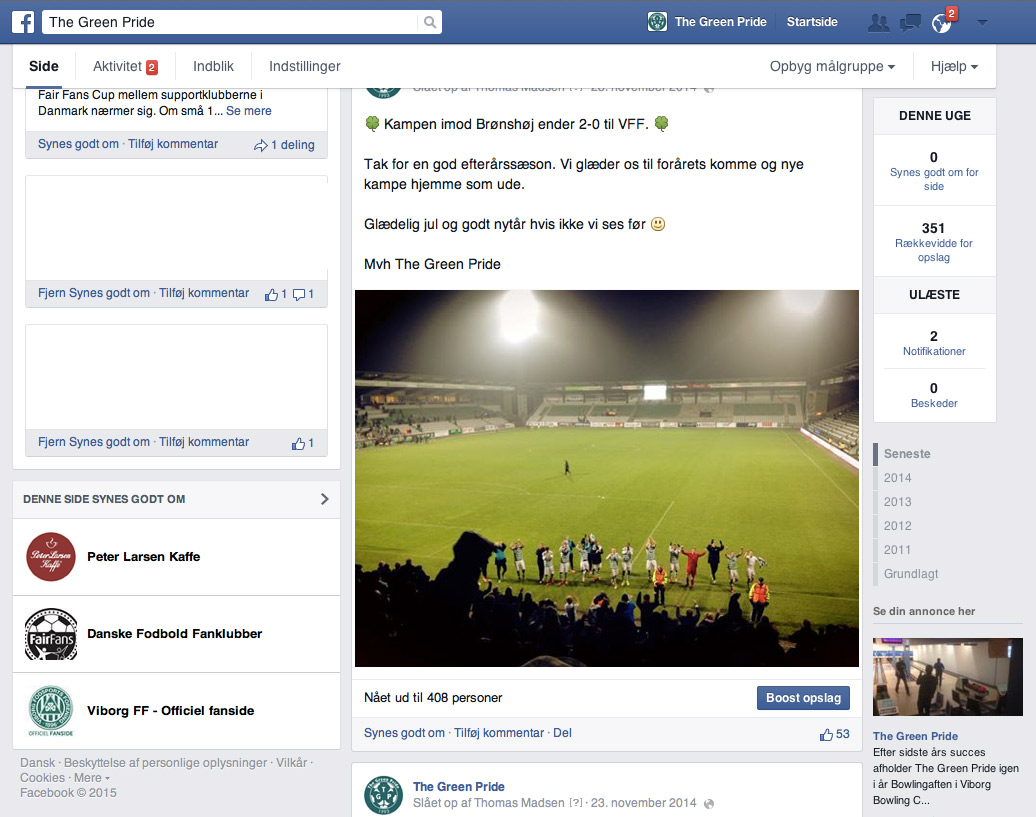Click the Danske Fodbold Fanklubber FairFans logo

pyautogui.click(x=50, y=634)
